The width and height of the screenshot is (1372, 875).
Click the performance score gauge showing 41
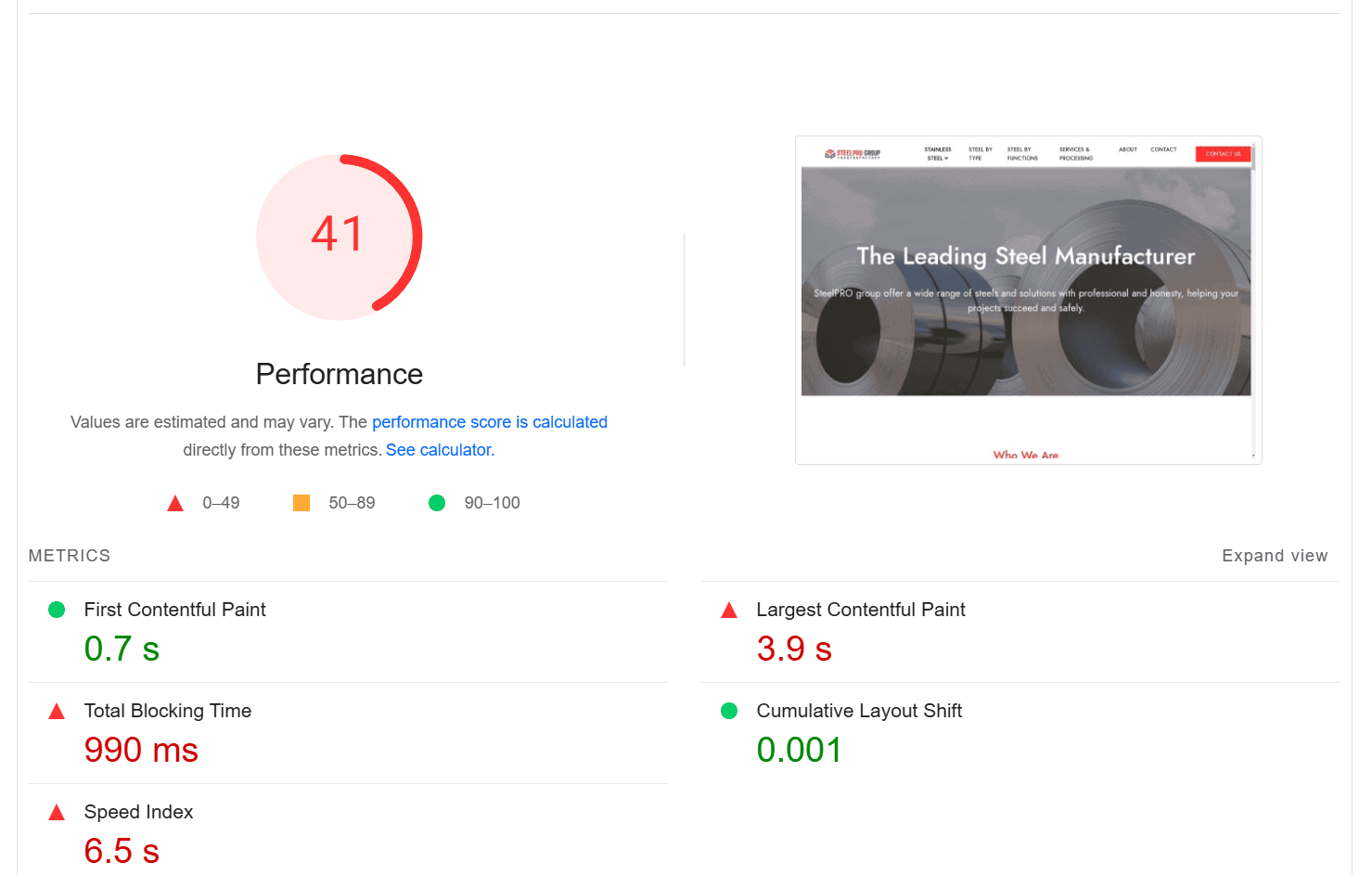click(x=340, y=237)
